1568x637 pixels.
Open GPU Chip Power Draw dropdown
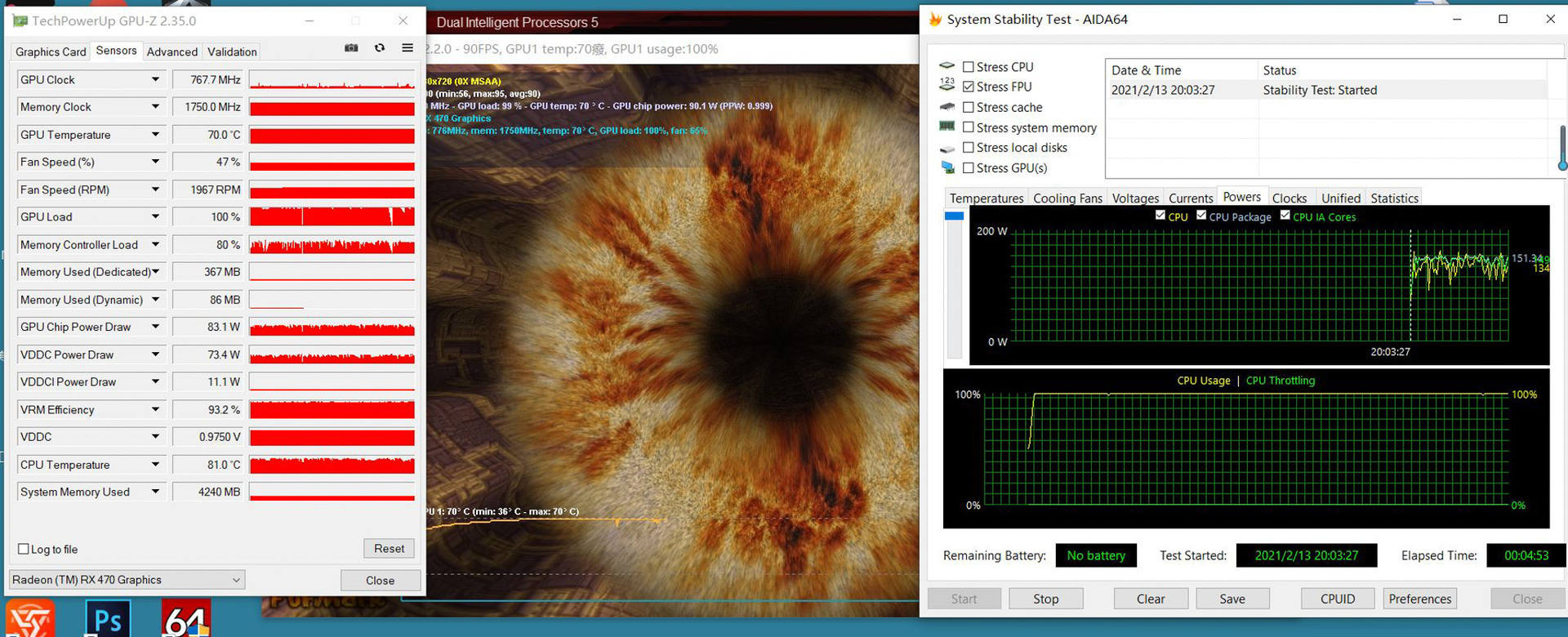click(155, 327)
